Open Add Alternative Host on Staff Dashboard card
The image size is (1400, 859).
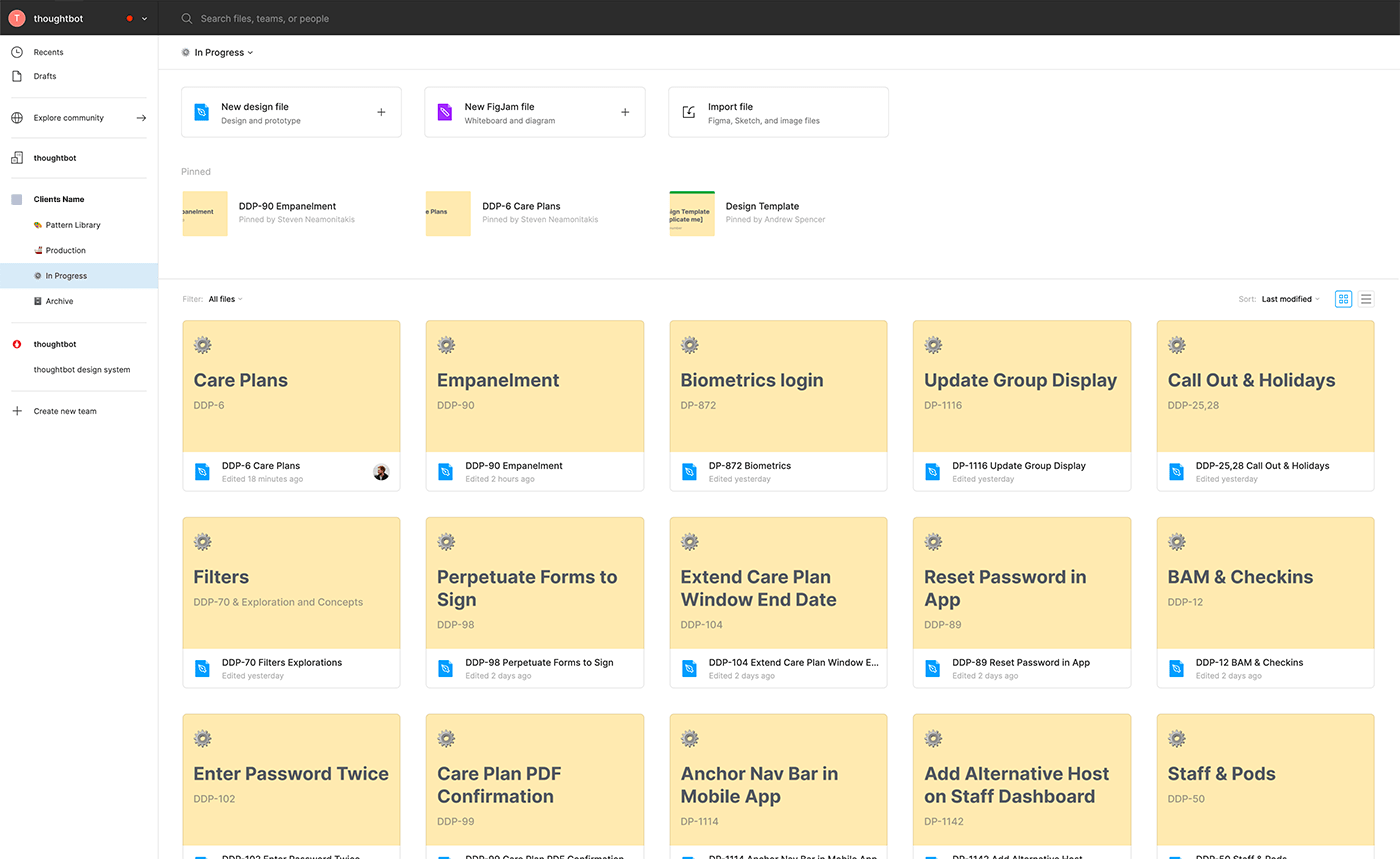(1022, 786)
